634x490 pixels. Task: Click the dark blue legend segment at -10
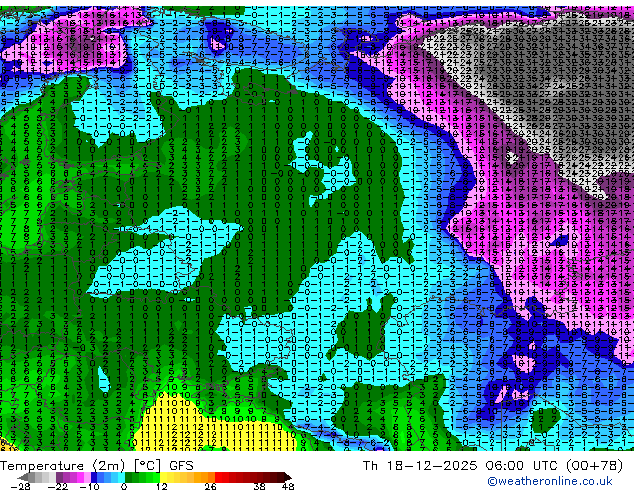pyautogui.click(x=94, y=477)
